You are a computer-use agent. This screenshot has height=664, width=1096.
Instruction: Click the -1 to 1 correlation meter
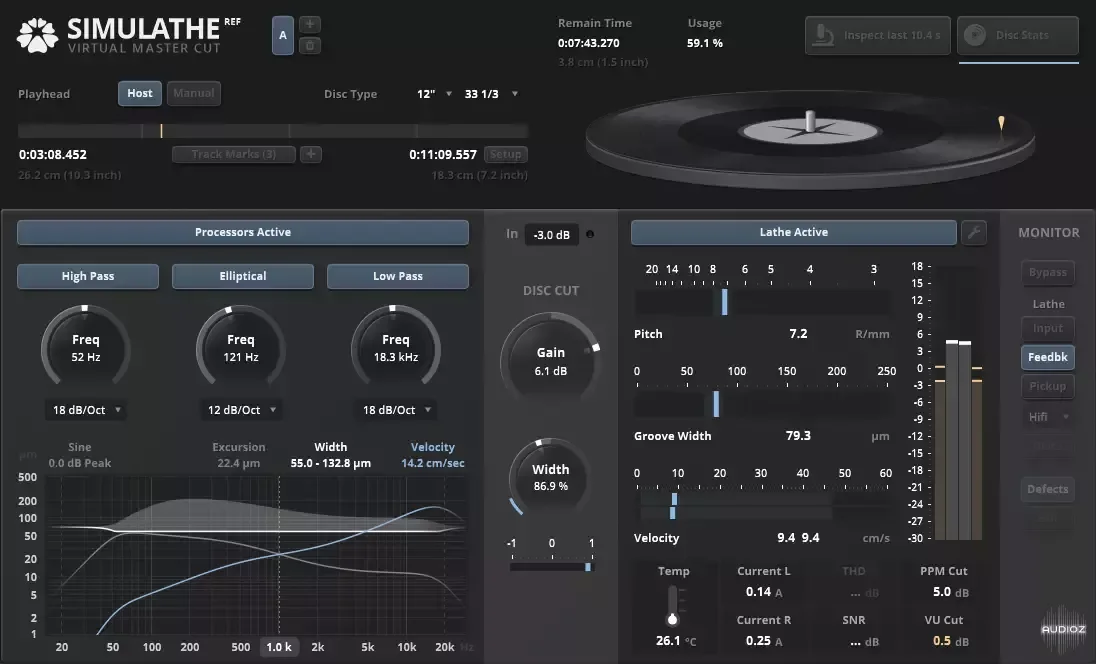[551, 567]
